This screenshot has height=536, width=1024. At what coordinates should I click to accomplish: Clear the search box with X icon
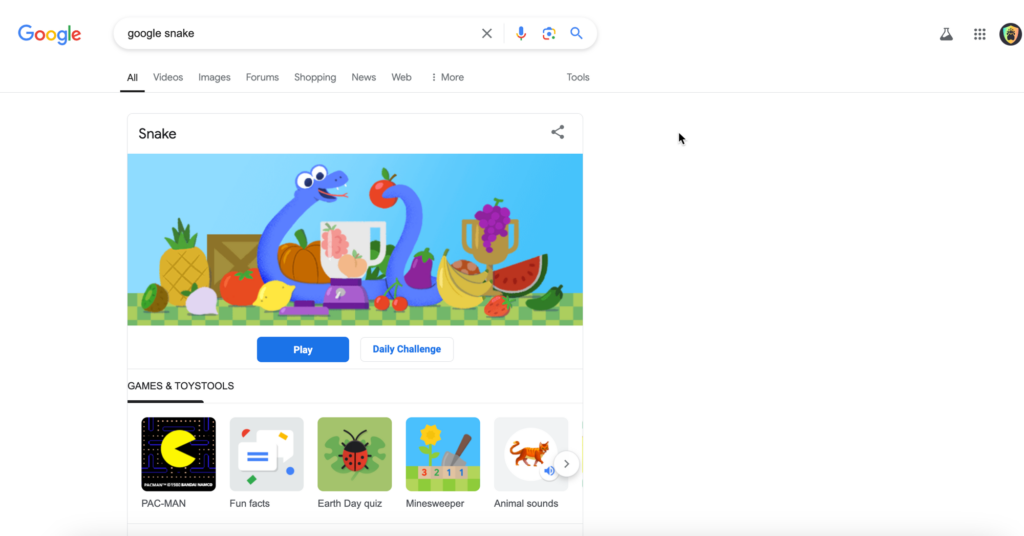point(487,33)
